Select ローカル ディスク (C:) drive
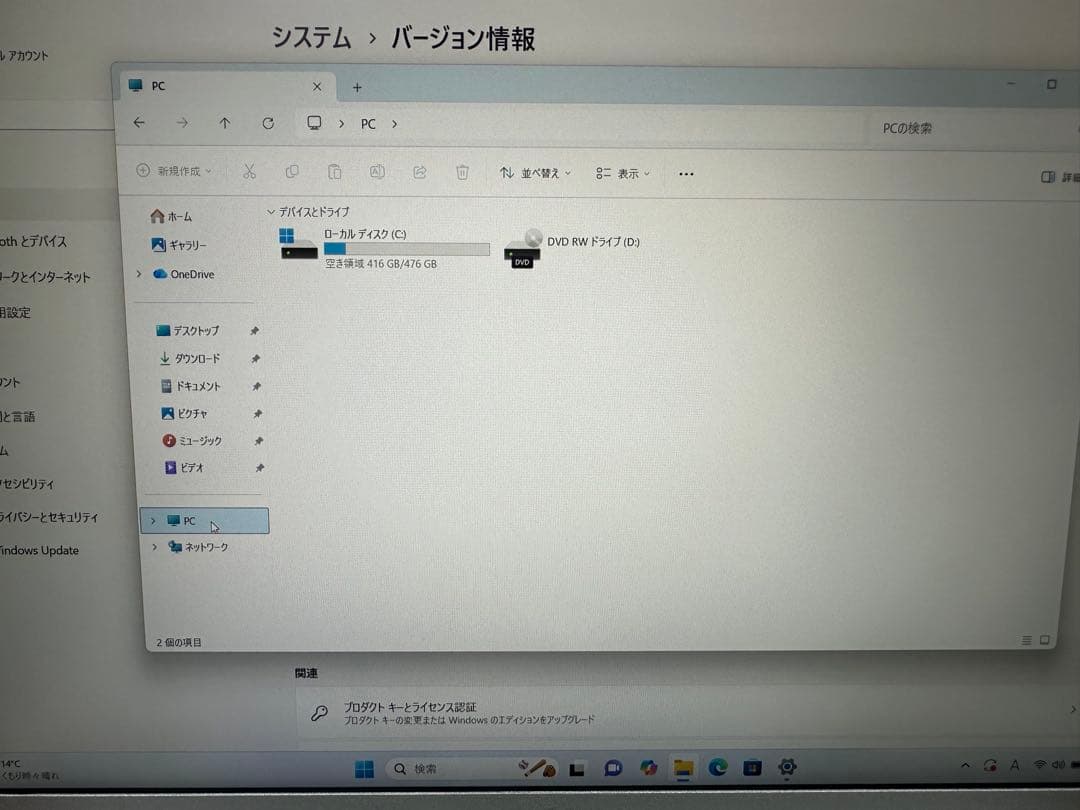The height and width of the screenshot is (810, 1080). (x=384, y=248)
